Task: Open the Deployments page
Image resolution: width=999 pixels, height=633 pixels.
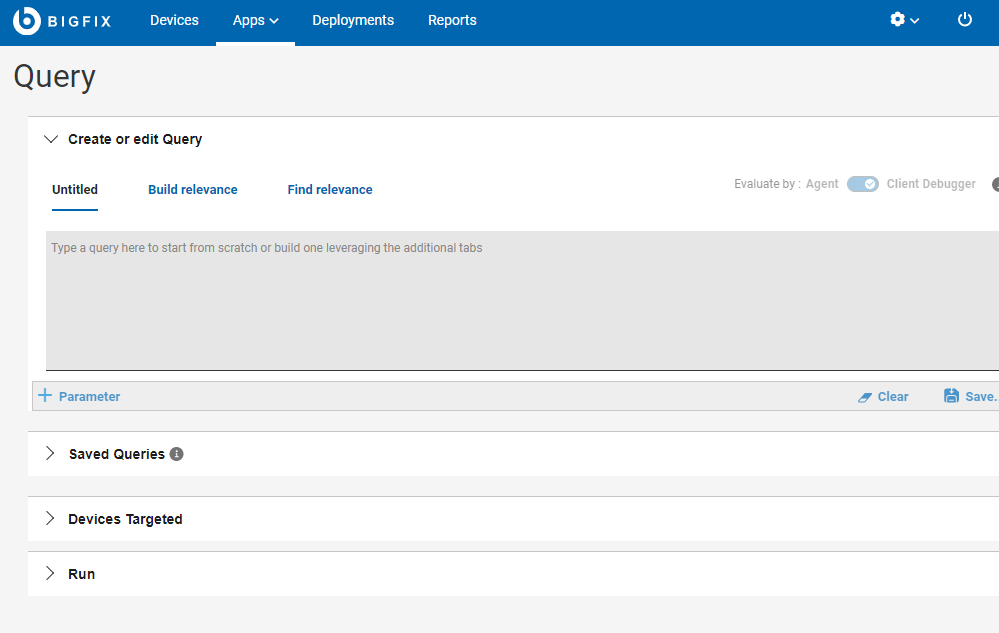Action: pos(353,20)
